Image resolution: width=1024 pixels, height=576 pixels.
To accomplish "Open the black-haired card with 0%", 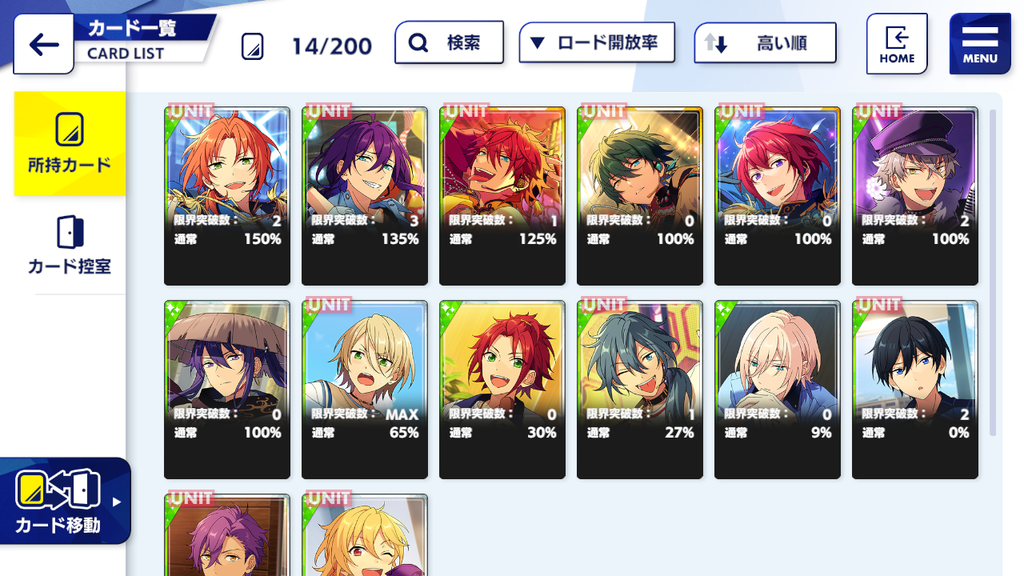I will click(915, 389).
